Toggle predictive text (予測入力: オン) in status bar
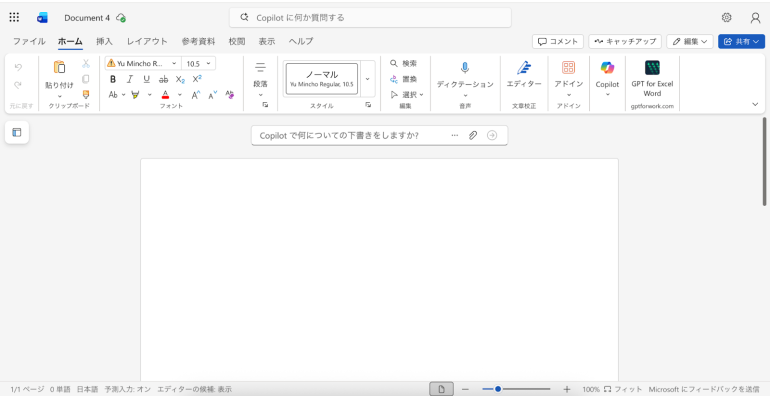The width and height of the screenshot is (770, 396). click(x=127, y=389)
